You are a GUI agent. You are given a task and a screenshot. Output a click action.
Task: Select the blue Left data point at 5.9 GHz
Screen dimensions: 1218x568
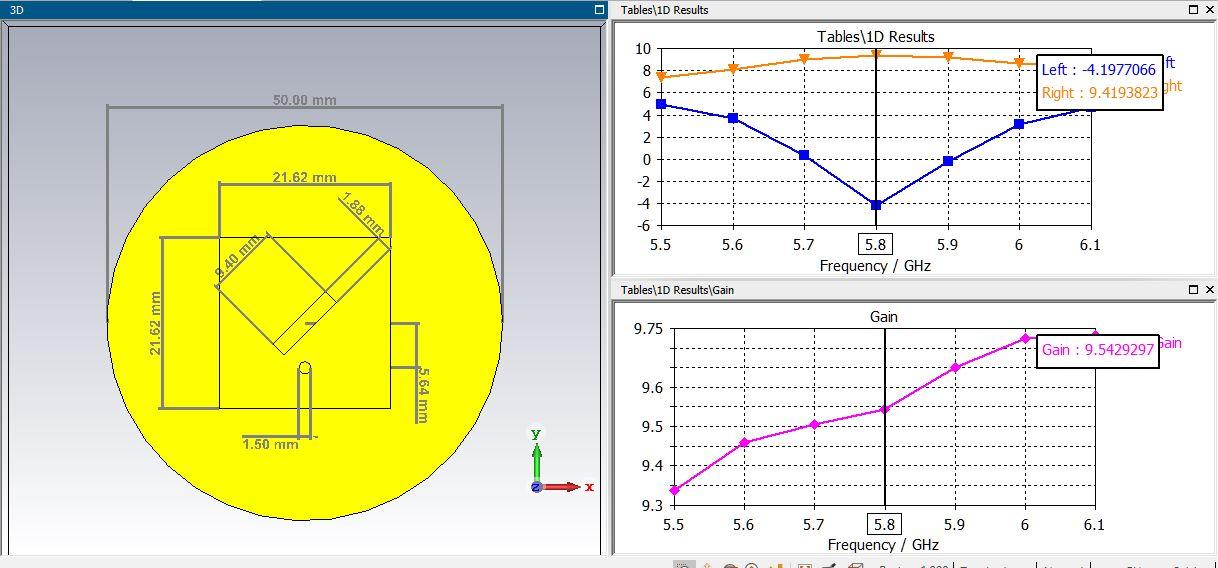pos(948,161)
